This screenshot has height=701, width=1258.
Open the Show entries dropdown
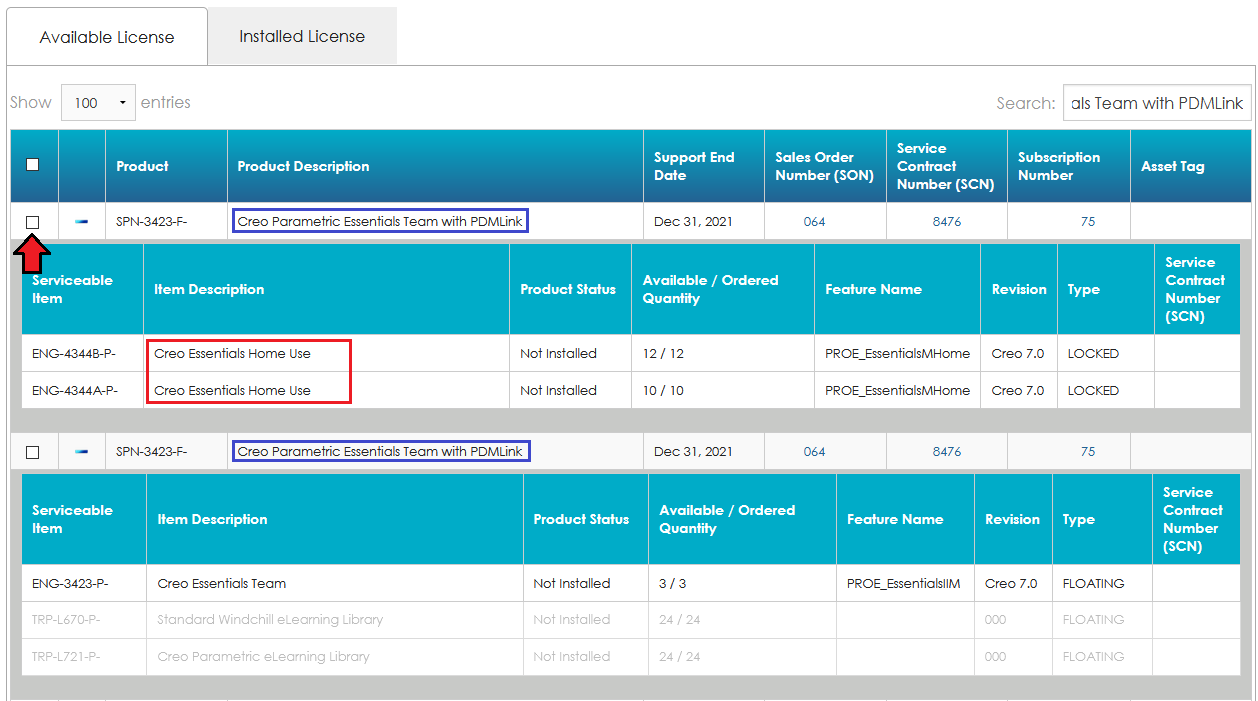tap(98, 102)
